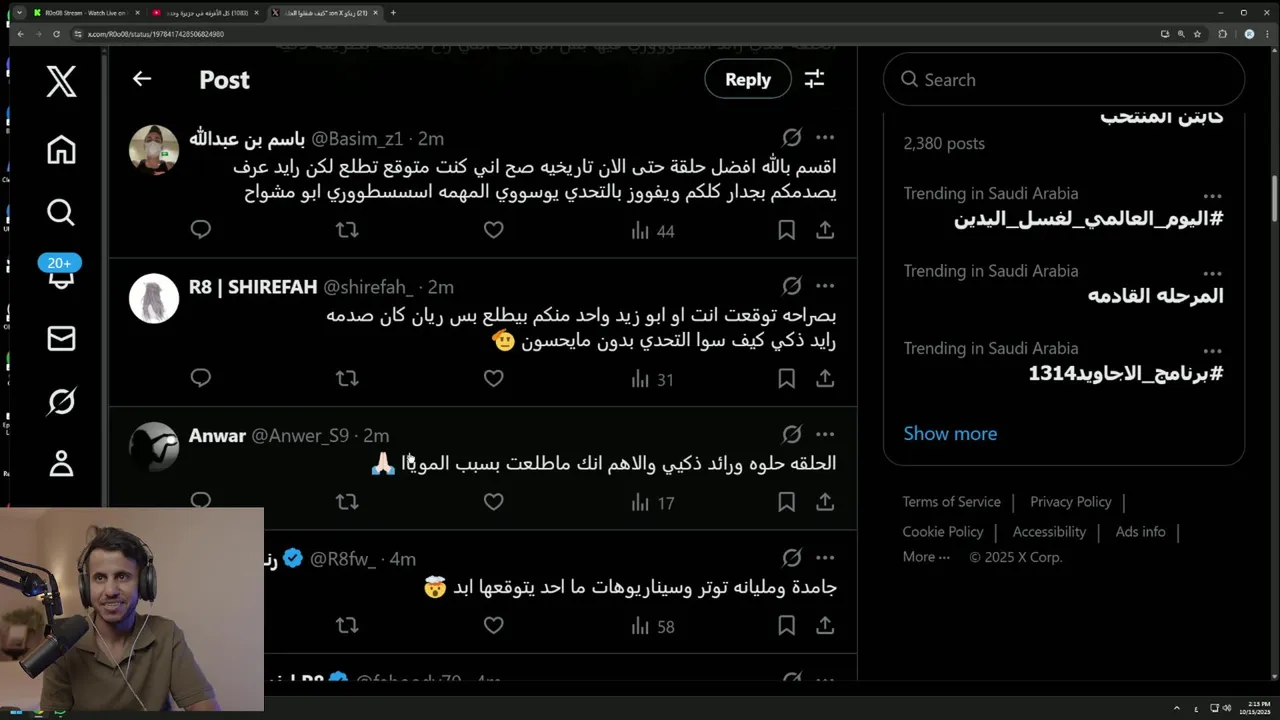Reply to SHIREFAH's comment

coord(201,378)
